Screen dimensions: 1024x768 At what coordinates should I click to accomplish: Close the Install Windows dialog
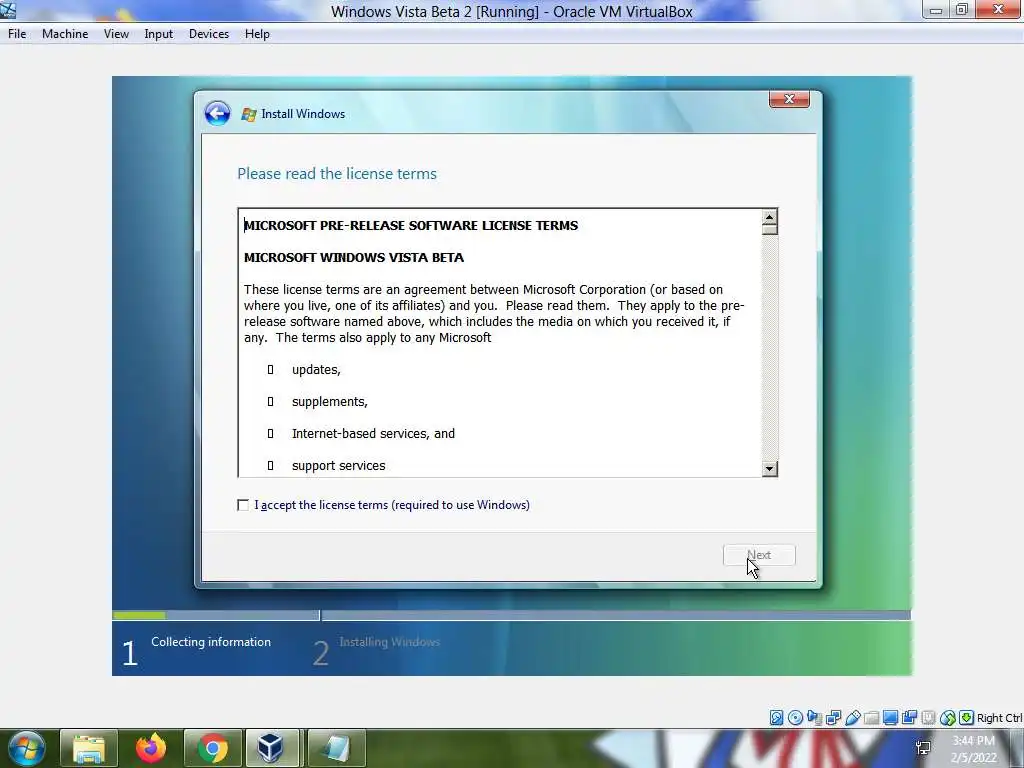[x=789, y=99]
